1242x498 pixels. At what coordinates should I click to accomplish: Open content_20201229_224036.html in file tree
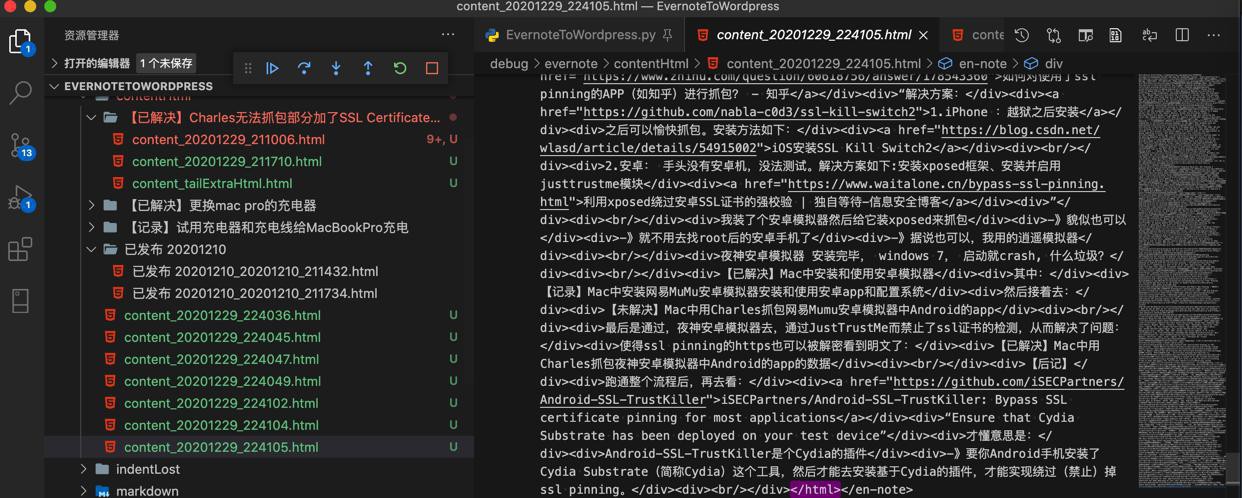(222, 315)
